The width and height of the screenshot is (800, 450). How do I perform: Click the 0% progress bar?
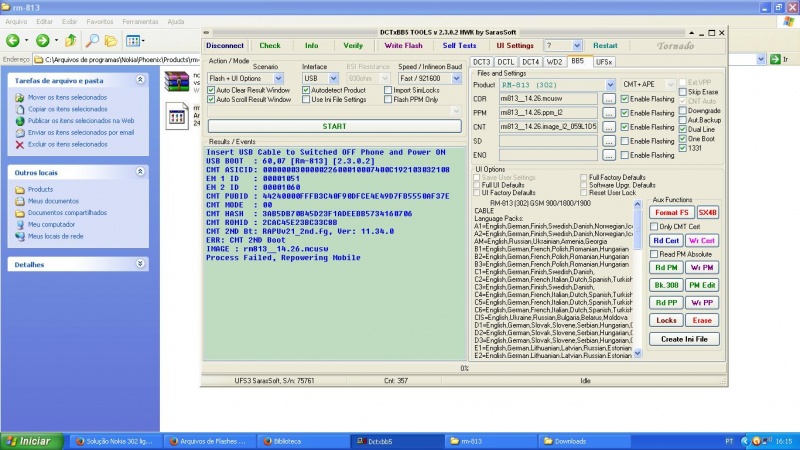464,368
